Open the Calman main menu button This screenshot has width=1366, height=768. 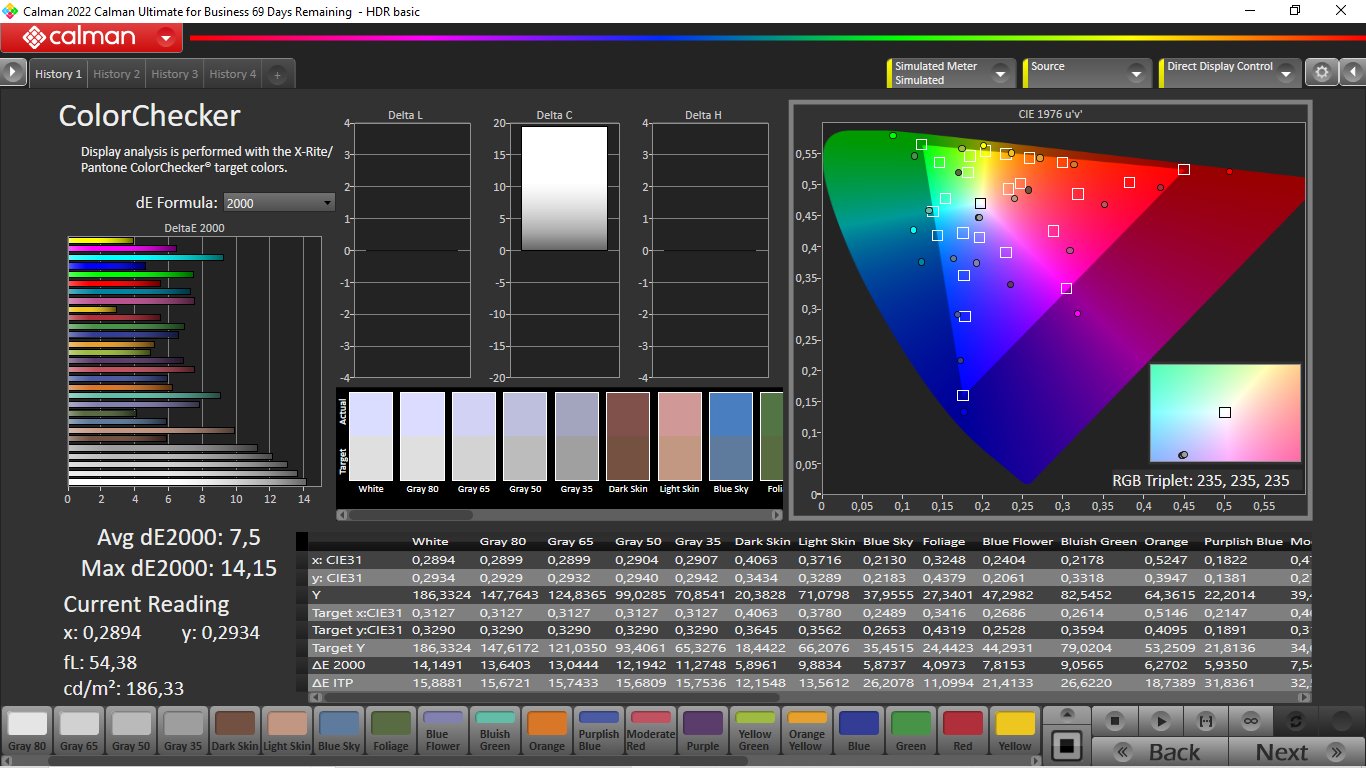(91, 38)
